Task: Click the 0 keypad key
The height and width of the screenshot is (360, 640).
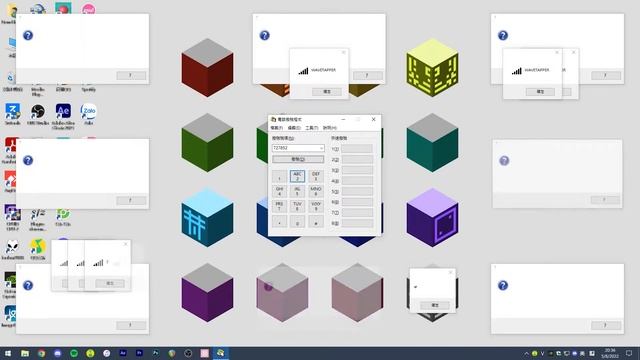Action: coord(297,222)
